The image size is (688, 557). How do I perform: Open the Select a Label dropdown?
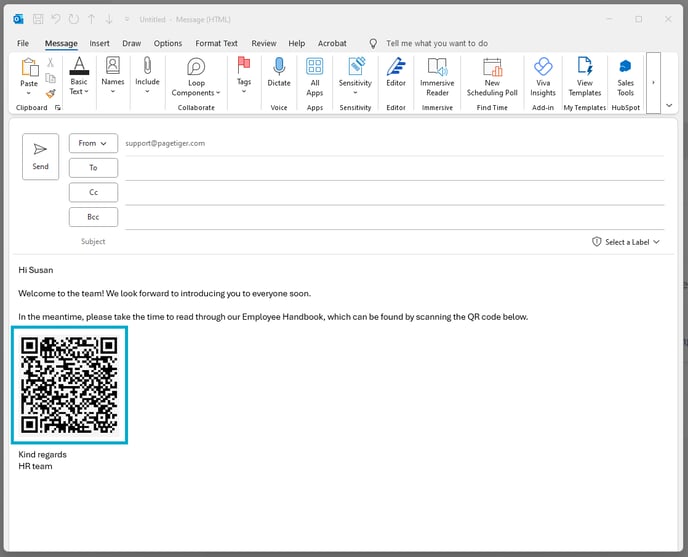click(x=626, y=242)
